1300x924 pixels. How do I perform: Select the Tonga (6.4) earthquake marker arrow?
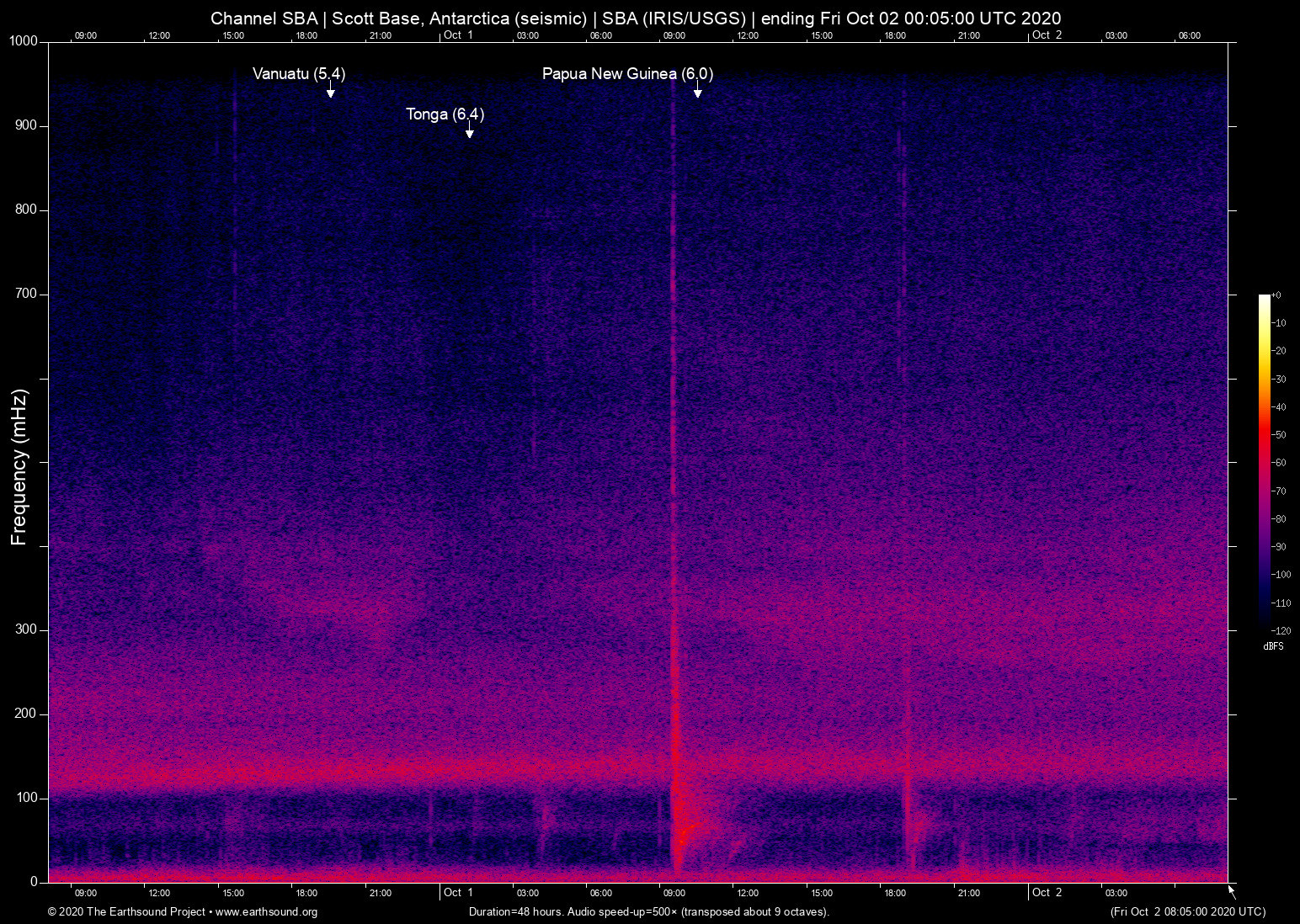[x=469, y=131]
